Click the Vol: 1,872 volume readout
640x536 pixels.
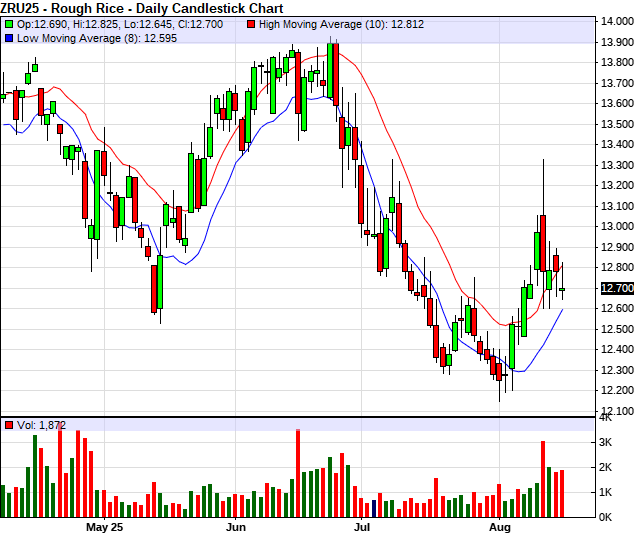(41, 425)
